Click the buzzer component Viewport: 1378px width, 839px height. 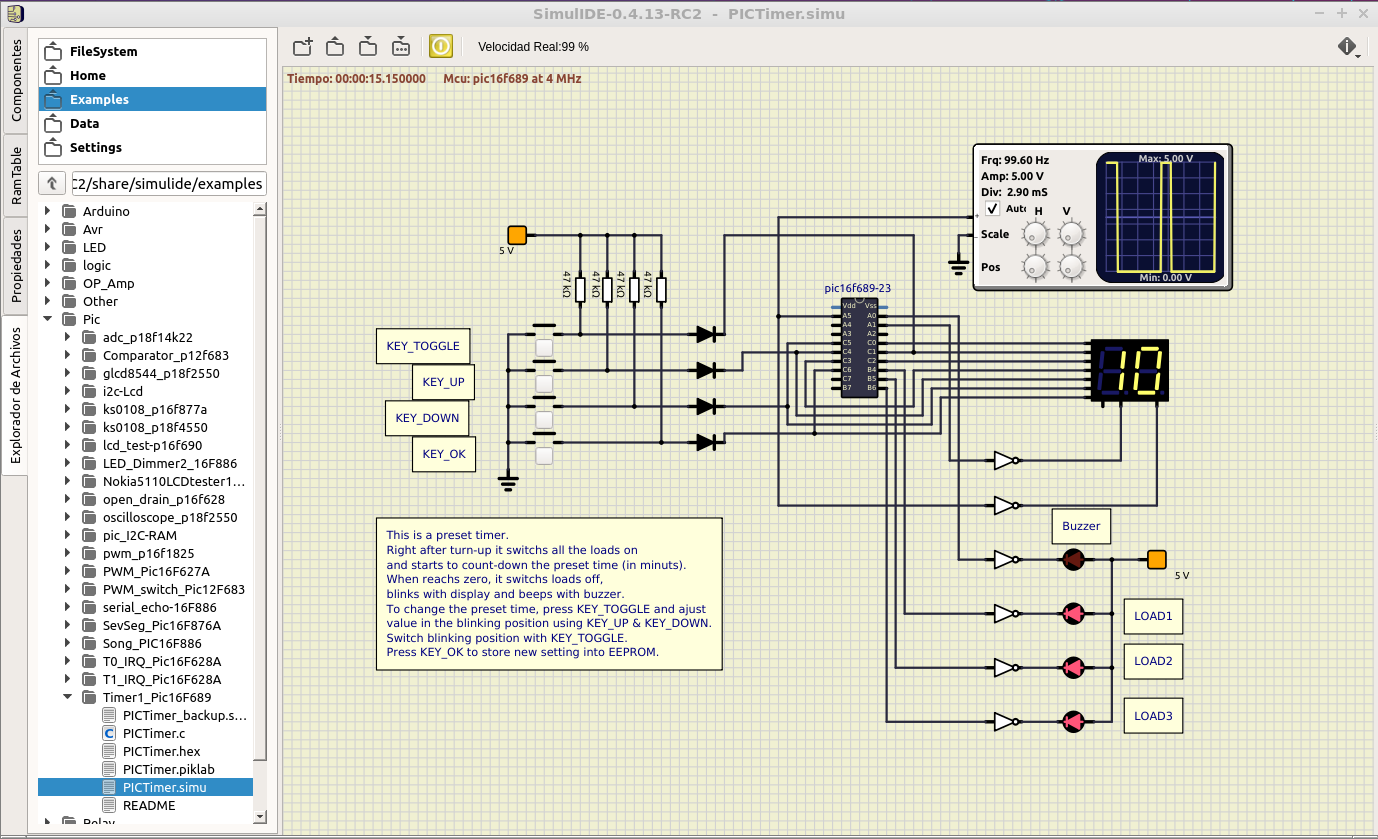pos(1073,559)
